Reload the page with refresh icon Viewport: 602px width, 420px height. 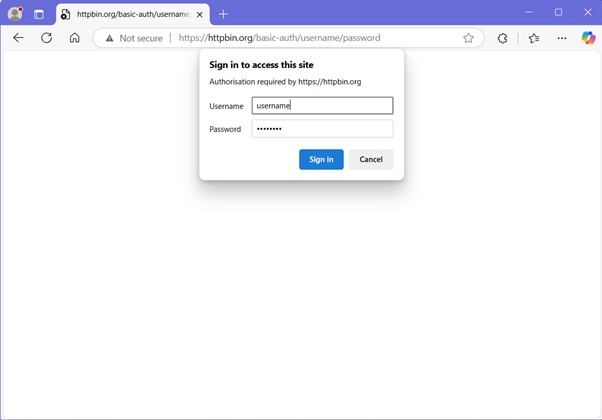pyautogui.click(x=46, y=38)
